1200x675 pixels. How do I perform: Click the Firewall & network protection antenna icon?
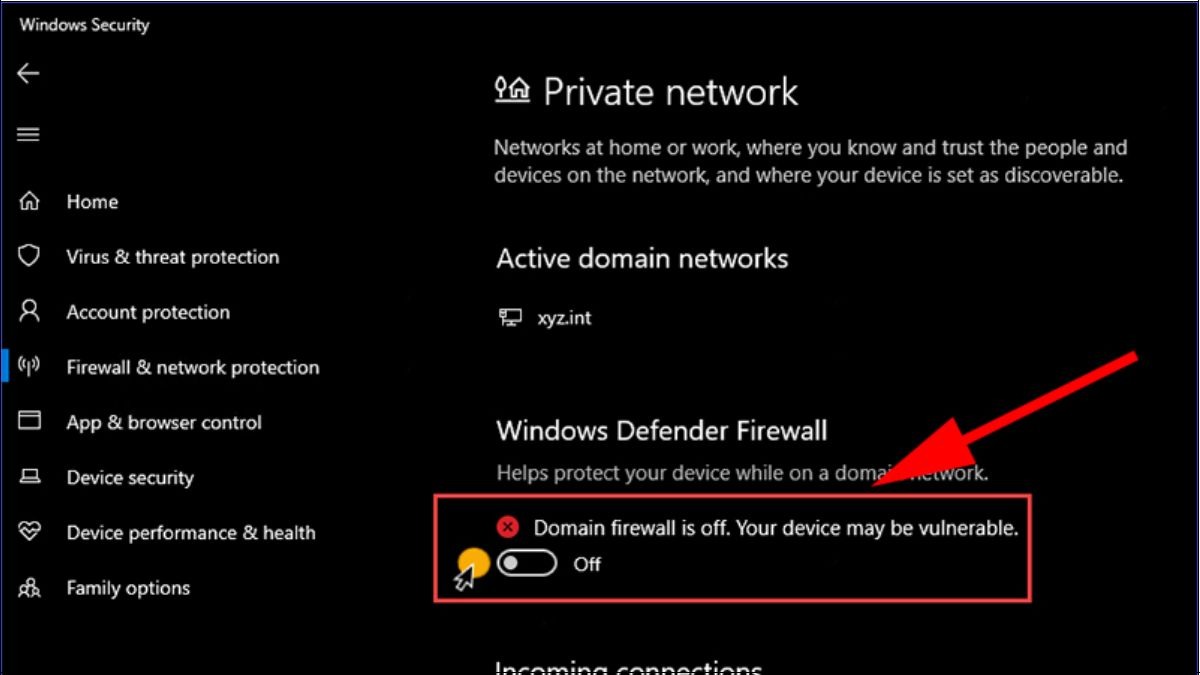(29, 367)
